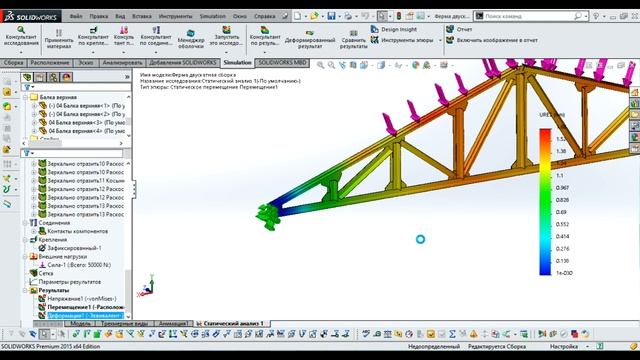Click the URES color legend bar
Viewport: 640px width, 360px height.
click(x=545, y=202)
